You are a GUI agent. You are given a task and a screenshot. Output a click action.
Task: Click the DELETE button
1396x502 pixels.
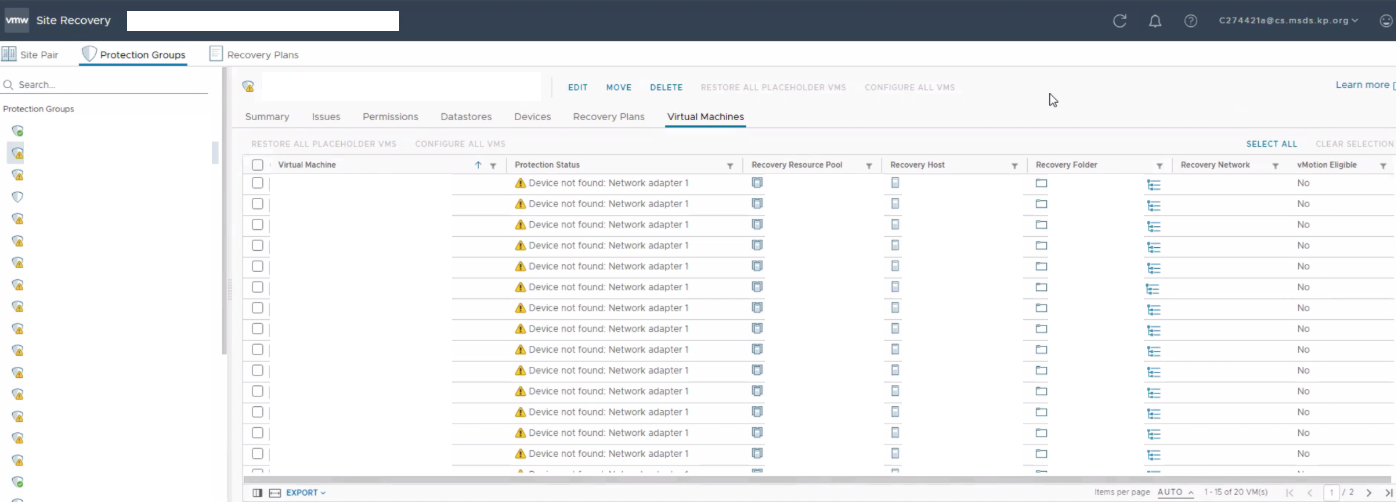(666, 88)
